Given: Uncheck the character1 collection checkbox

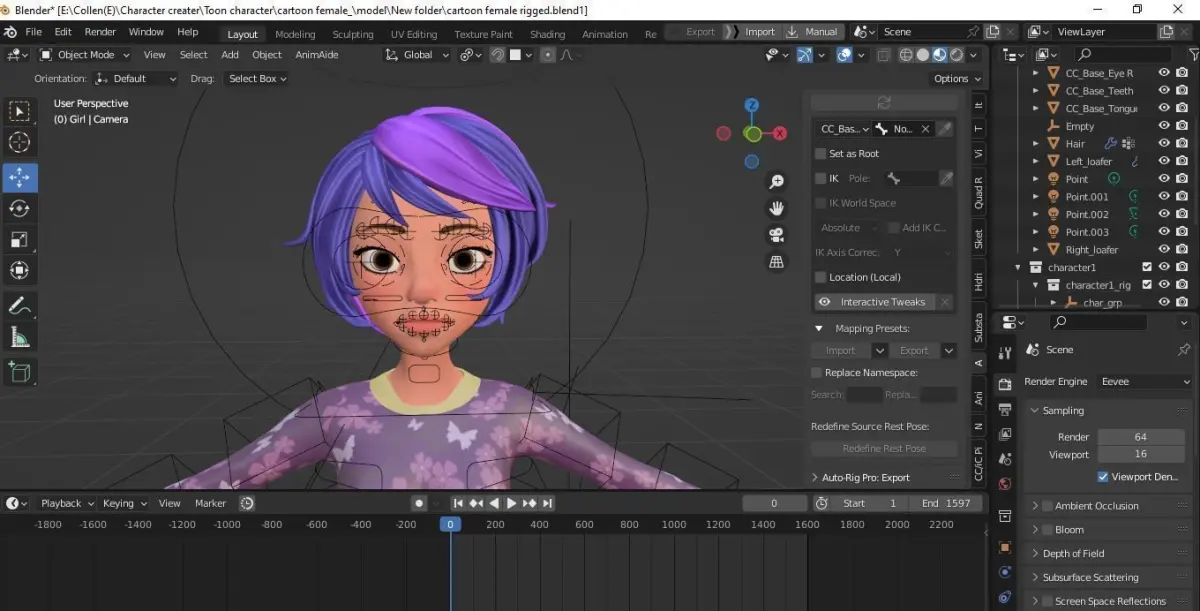Looking at the screenshot, I should (1147, 267).
